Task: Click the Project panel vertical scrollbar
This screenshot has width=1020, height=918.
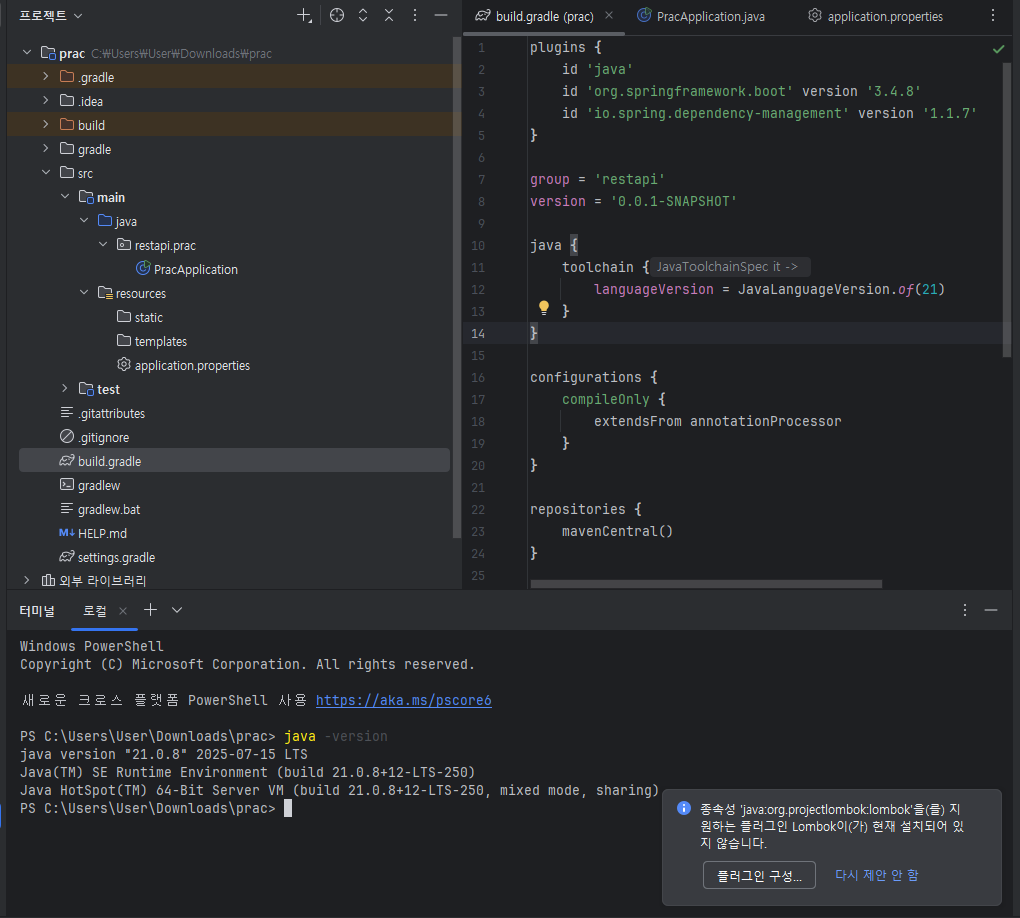Action: pos(457,286)
